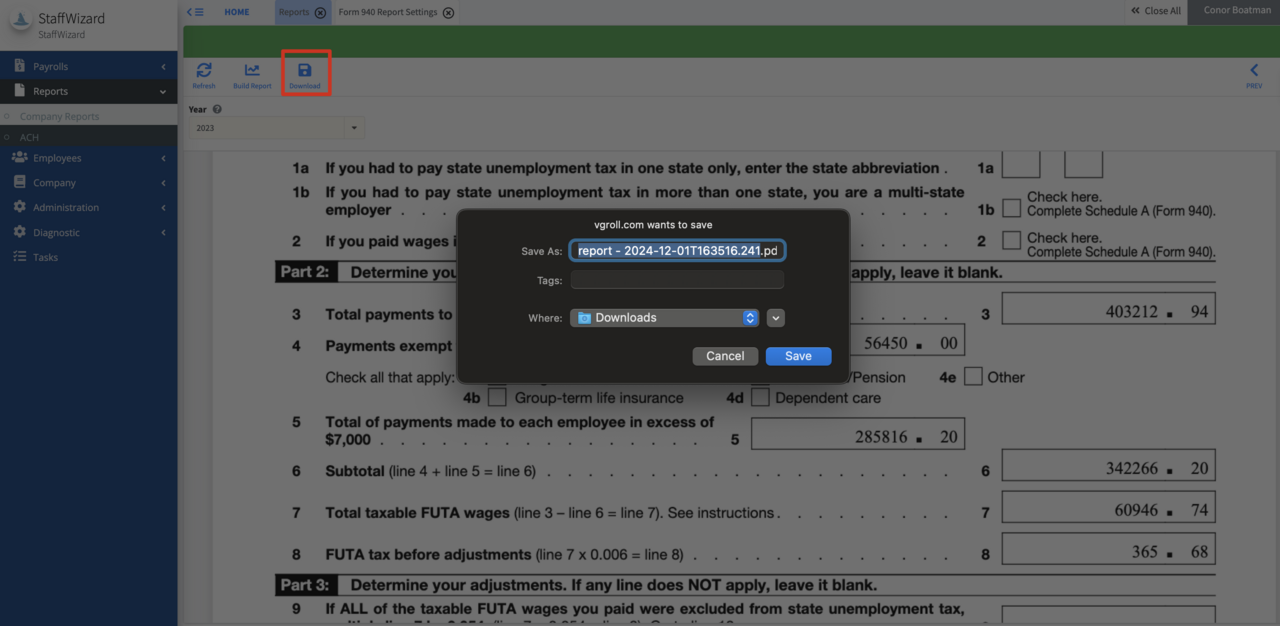The width and height of the screenshot is (1280, 626).
Task: Close the Form 940 Report Settings tab
Action: (x=448, y=13)
